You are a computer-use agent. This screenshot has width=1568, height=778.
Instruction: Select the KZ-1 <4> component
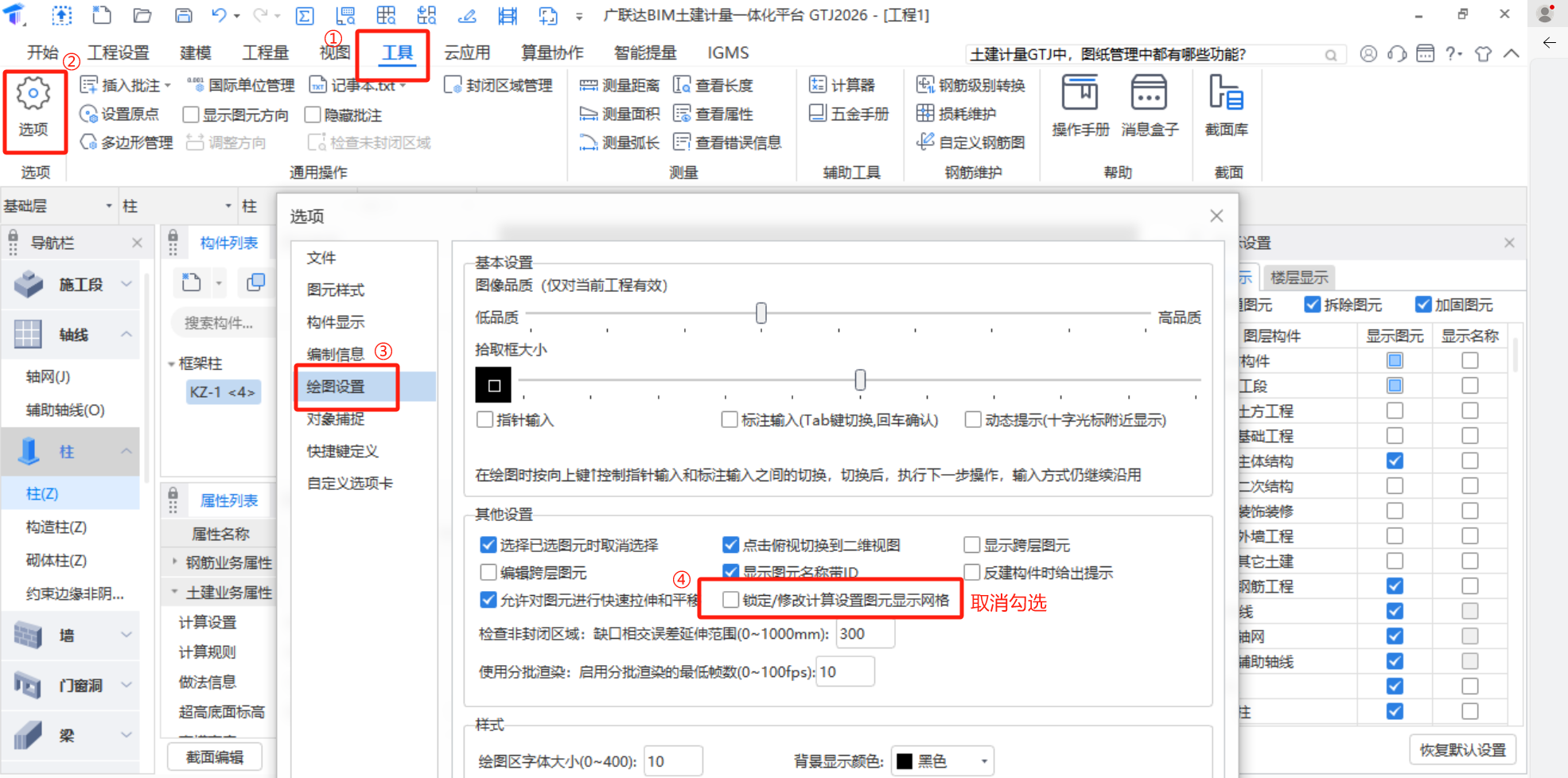223,392
